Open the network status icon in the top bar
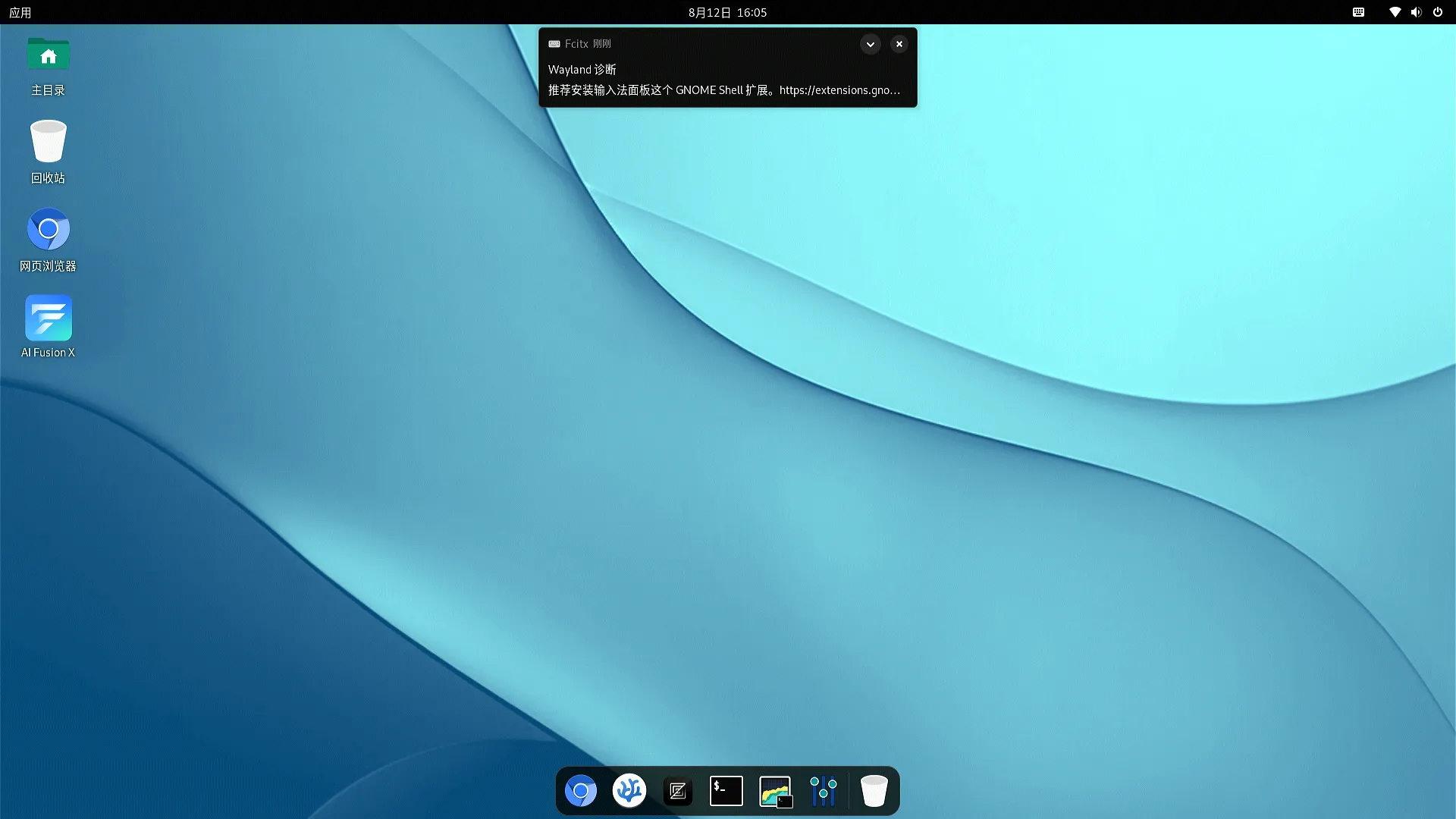 tap(1395, 12)
